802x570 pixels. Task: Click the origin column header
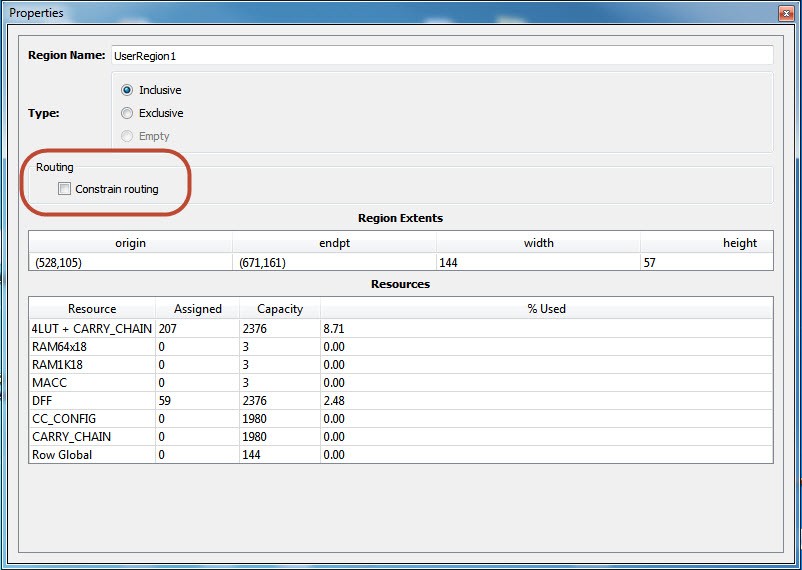point(130,243)
